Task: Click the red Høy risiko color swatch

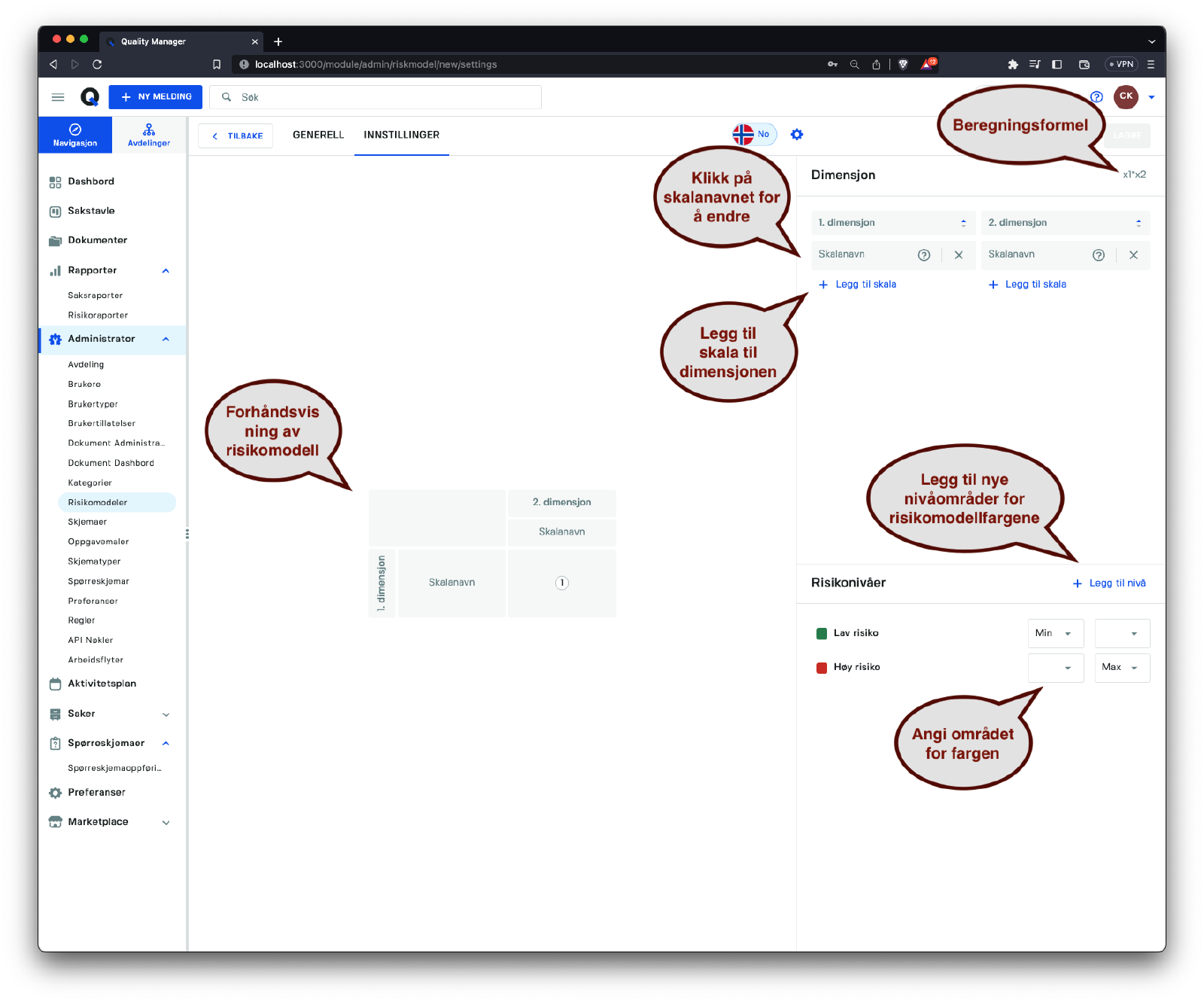Action: coord(822,668)
